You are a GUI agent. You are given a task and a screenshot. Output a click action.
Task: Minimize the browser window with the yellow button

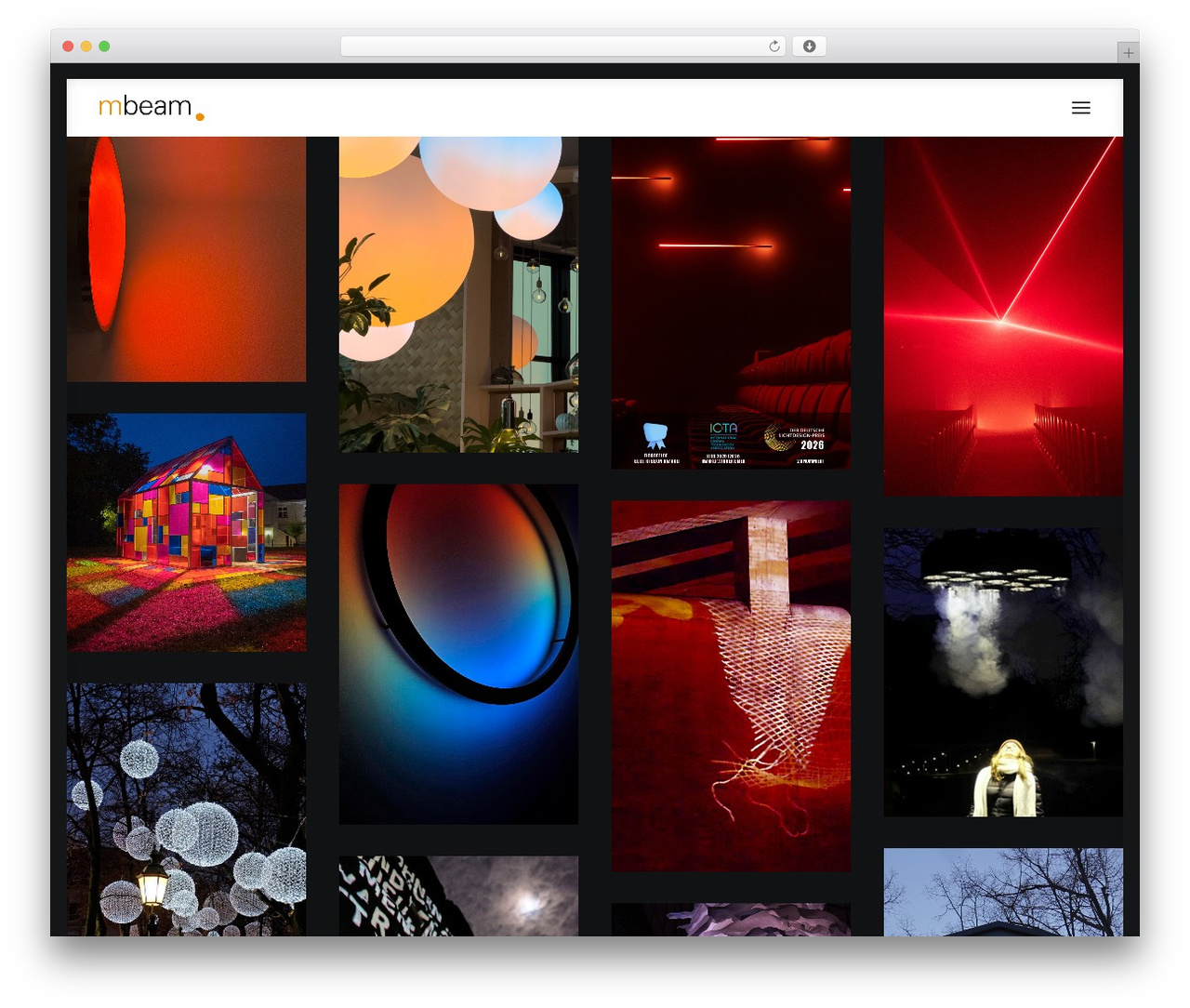pyautogui.click(x=86, y=46)
